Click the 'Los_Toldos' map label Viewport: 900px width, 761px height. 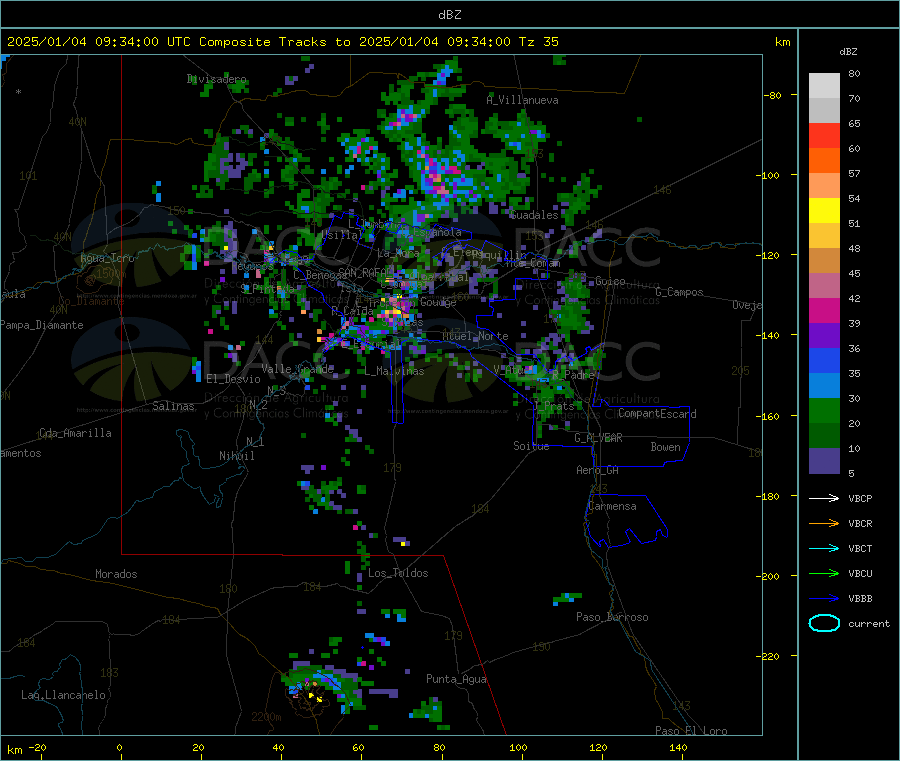pos(398,573)
